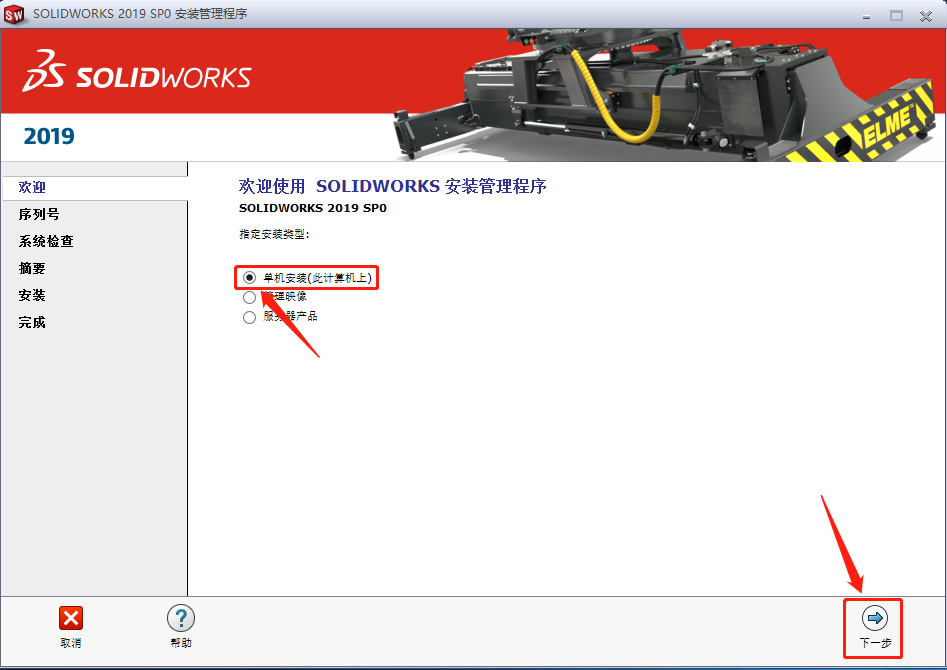Screen dimensions: 947x670
Task: Select the 序列号 step in the sidebar
Action: [x=38, y=214]
